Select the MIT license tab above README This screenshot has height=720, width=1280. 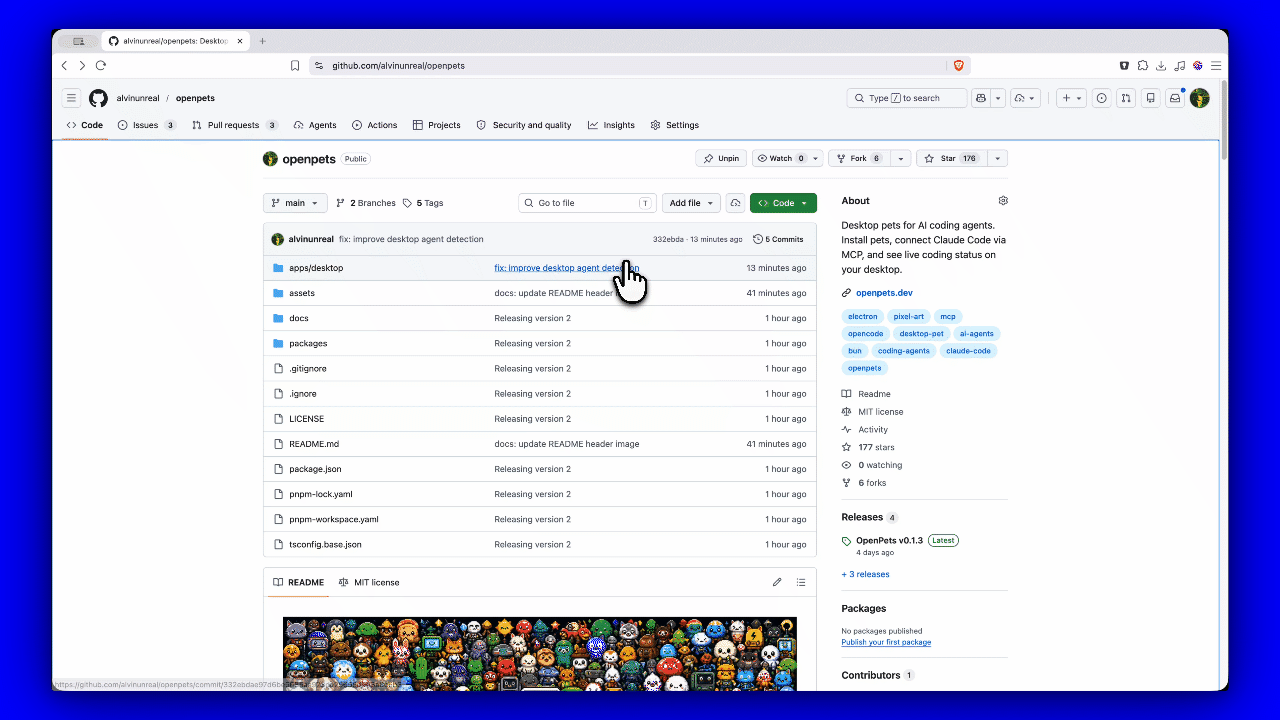click(x=369, y=582)
